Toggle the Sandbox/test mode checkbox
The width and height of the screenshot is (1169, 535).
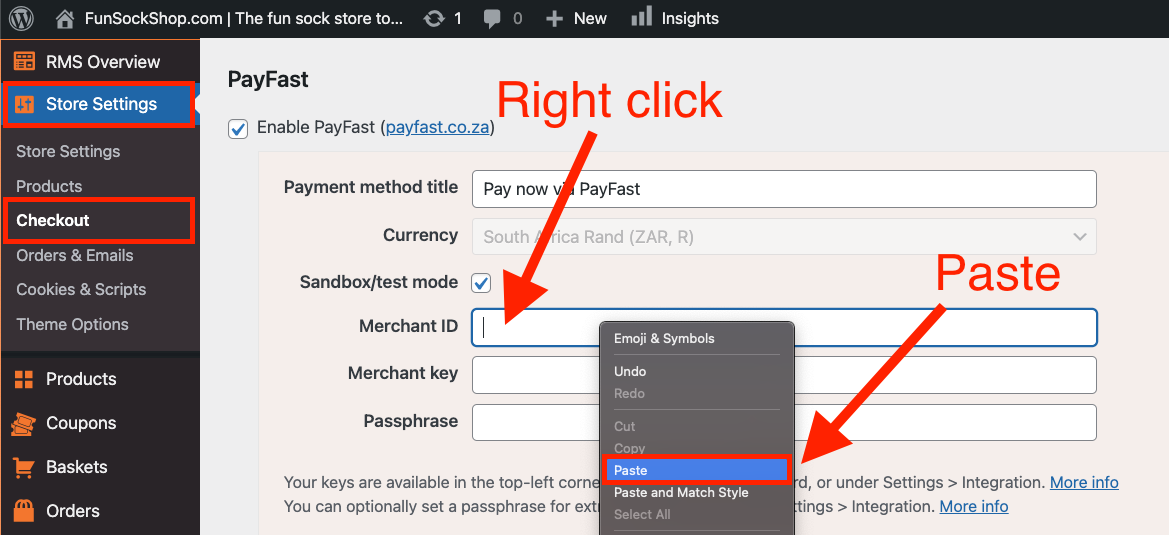[x=481, y=283]
